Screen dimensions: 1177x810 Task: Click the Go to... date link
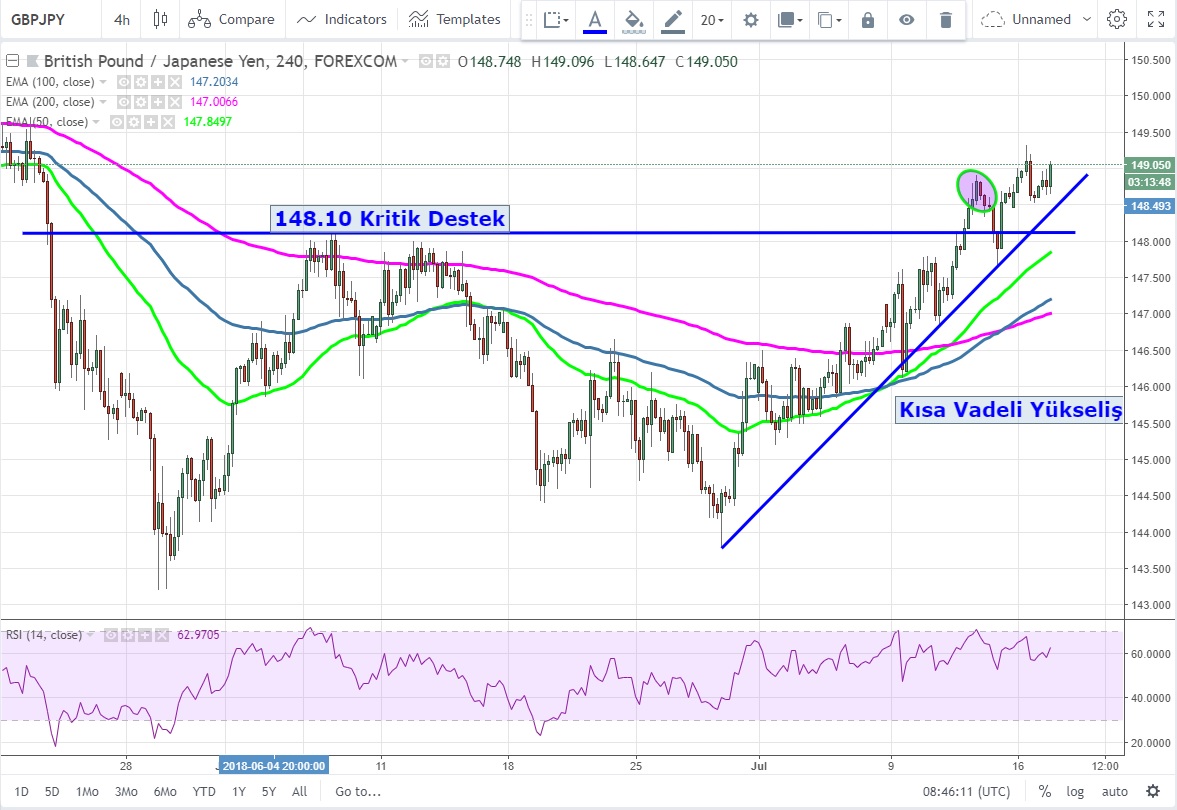358,791
